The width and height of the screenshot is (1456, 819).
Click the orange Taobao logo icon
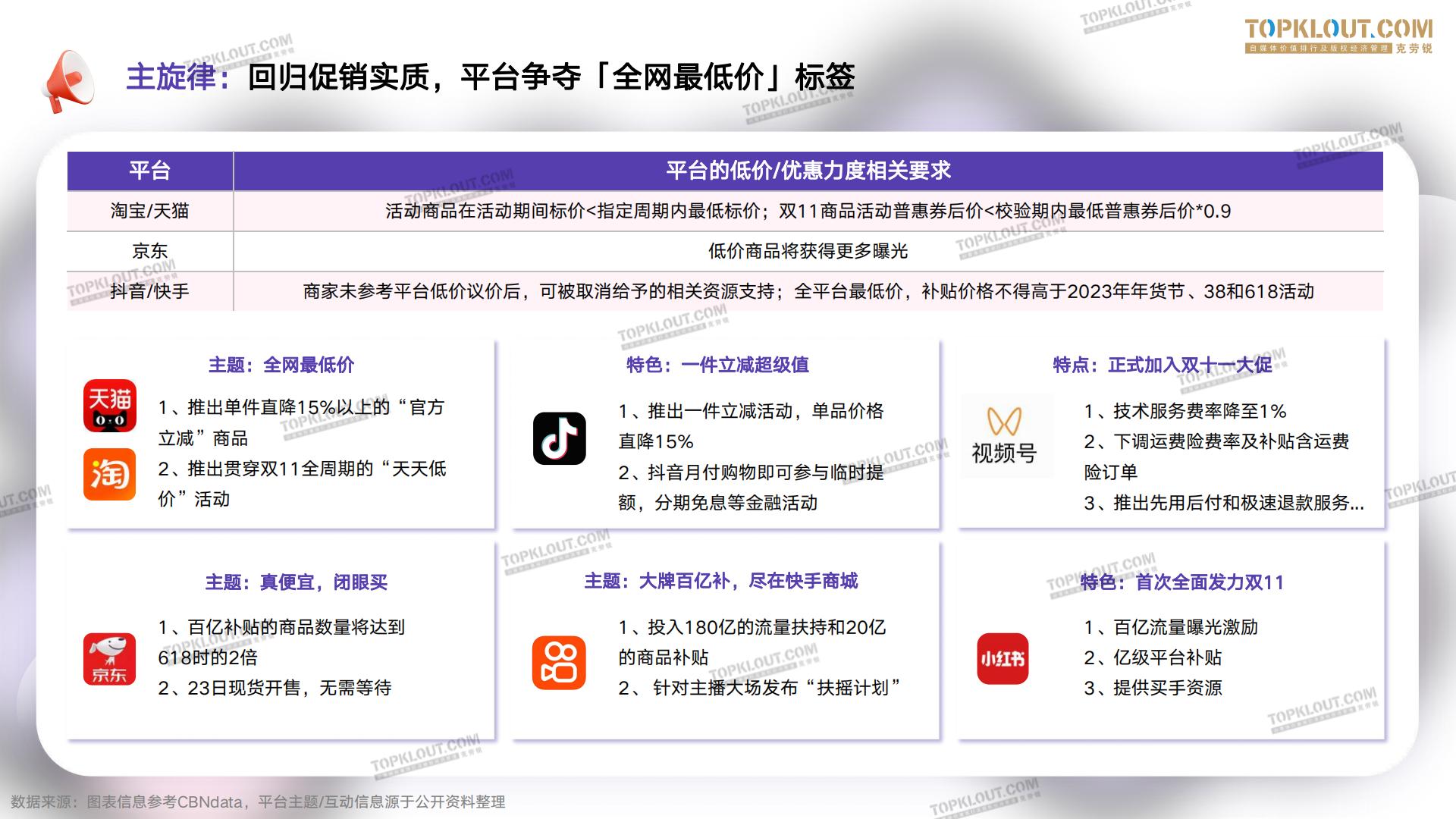click(110, 474)
